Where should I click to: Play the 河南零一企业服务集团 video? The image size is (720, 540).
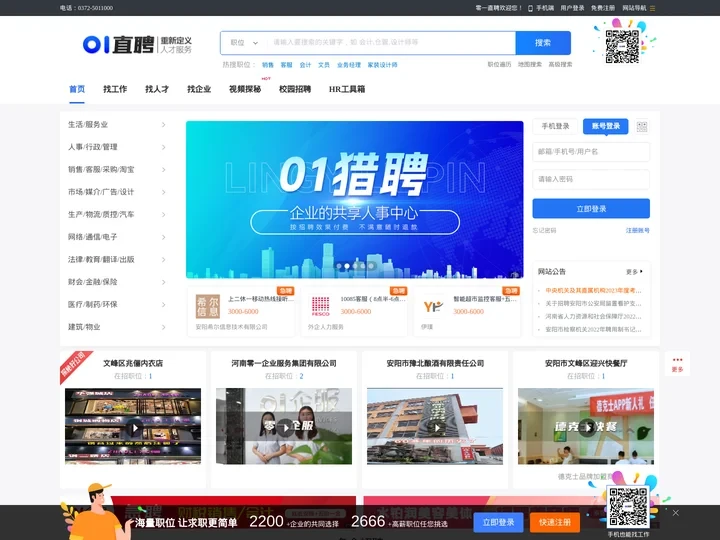tap(285, 428)
